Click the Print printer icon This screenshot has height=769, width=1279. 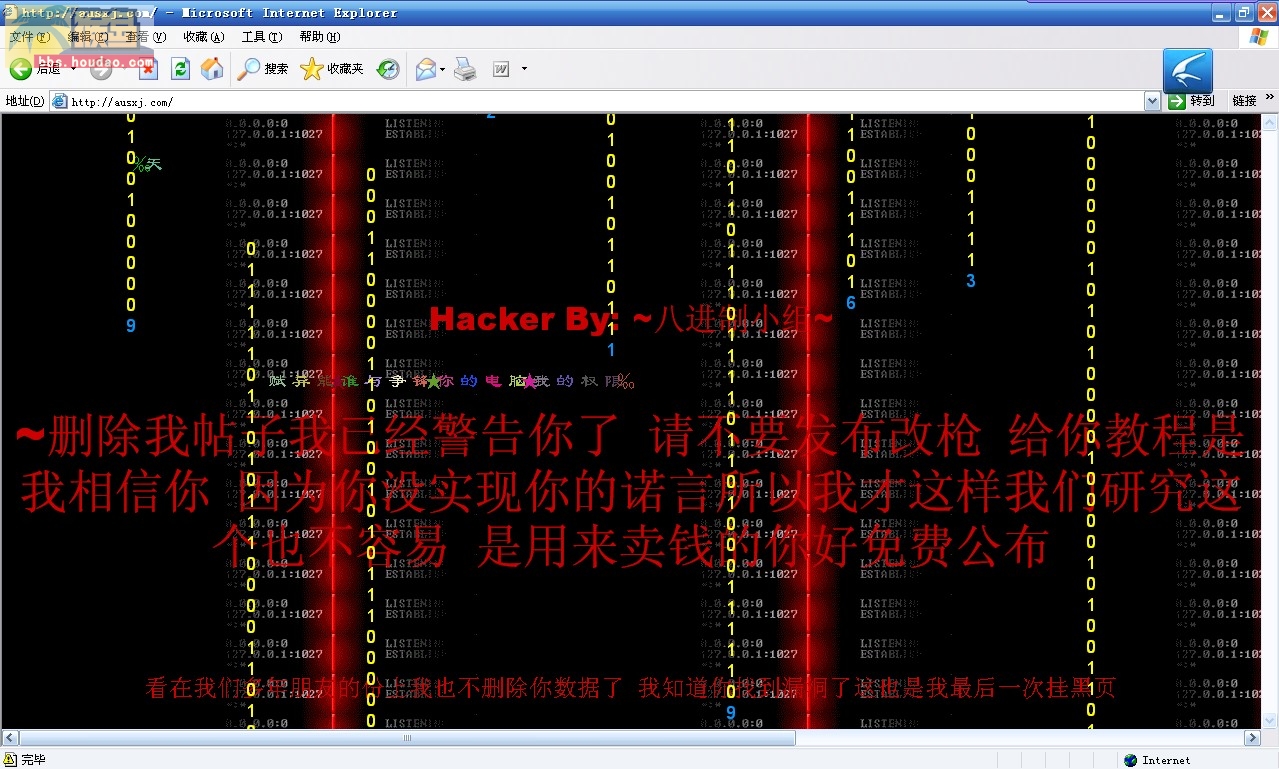[x=465, y=69]
